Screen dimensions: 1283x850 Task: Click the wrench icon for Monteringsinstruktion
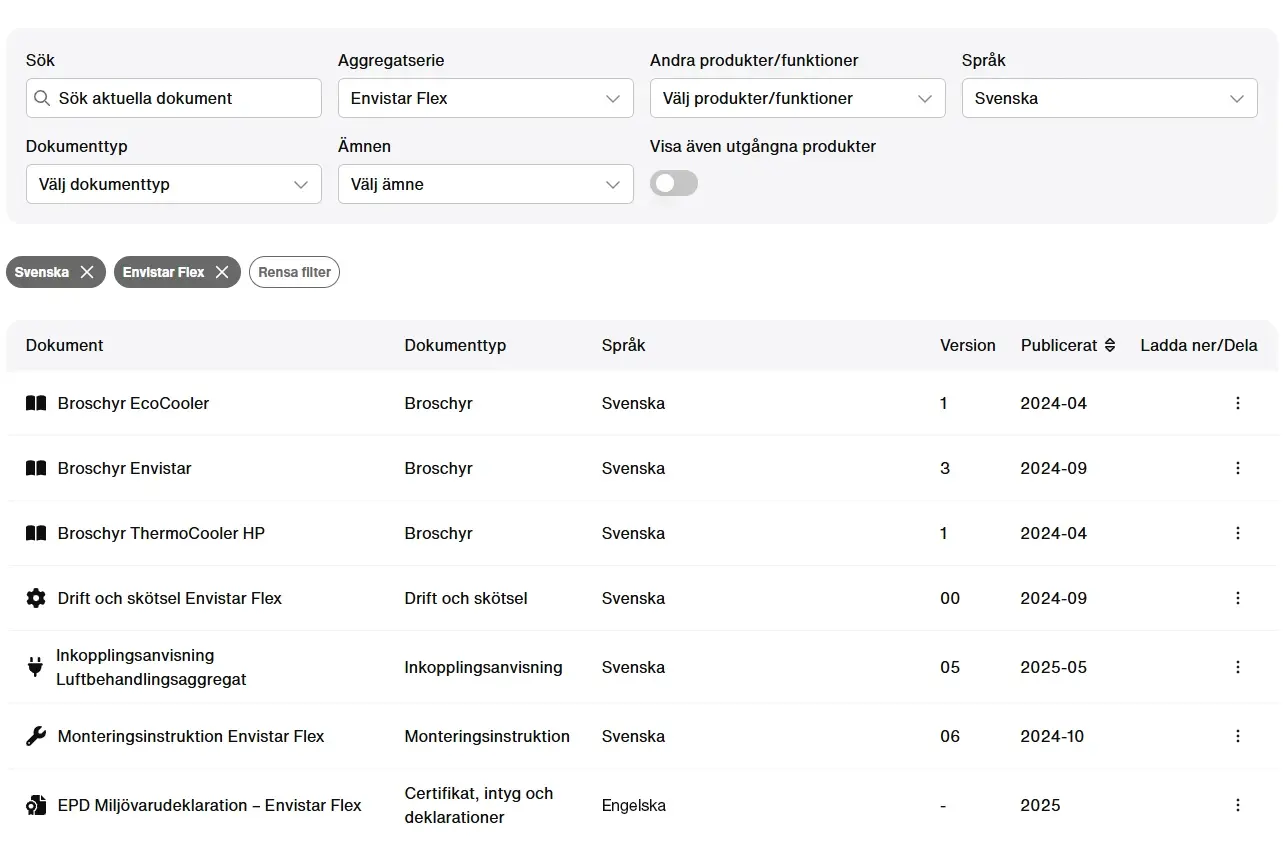36,736
